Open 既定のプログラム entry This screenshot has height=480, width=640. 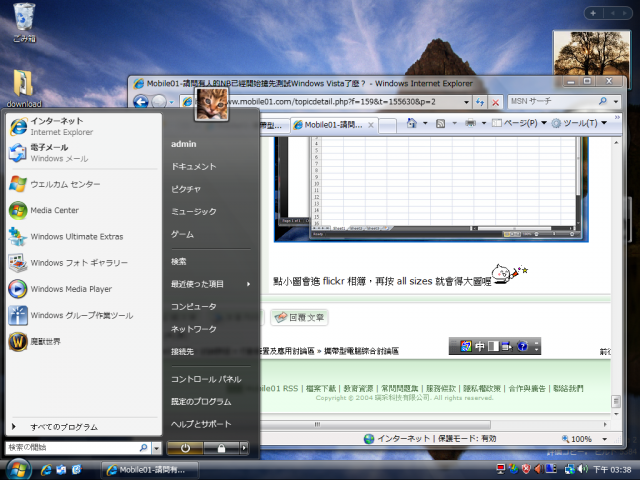(201, 402)
